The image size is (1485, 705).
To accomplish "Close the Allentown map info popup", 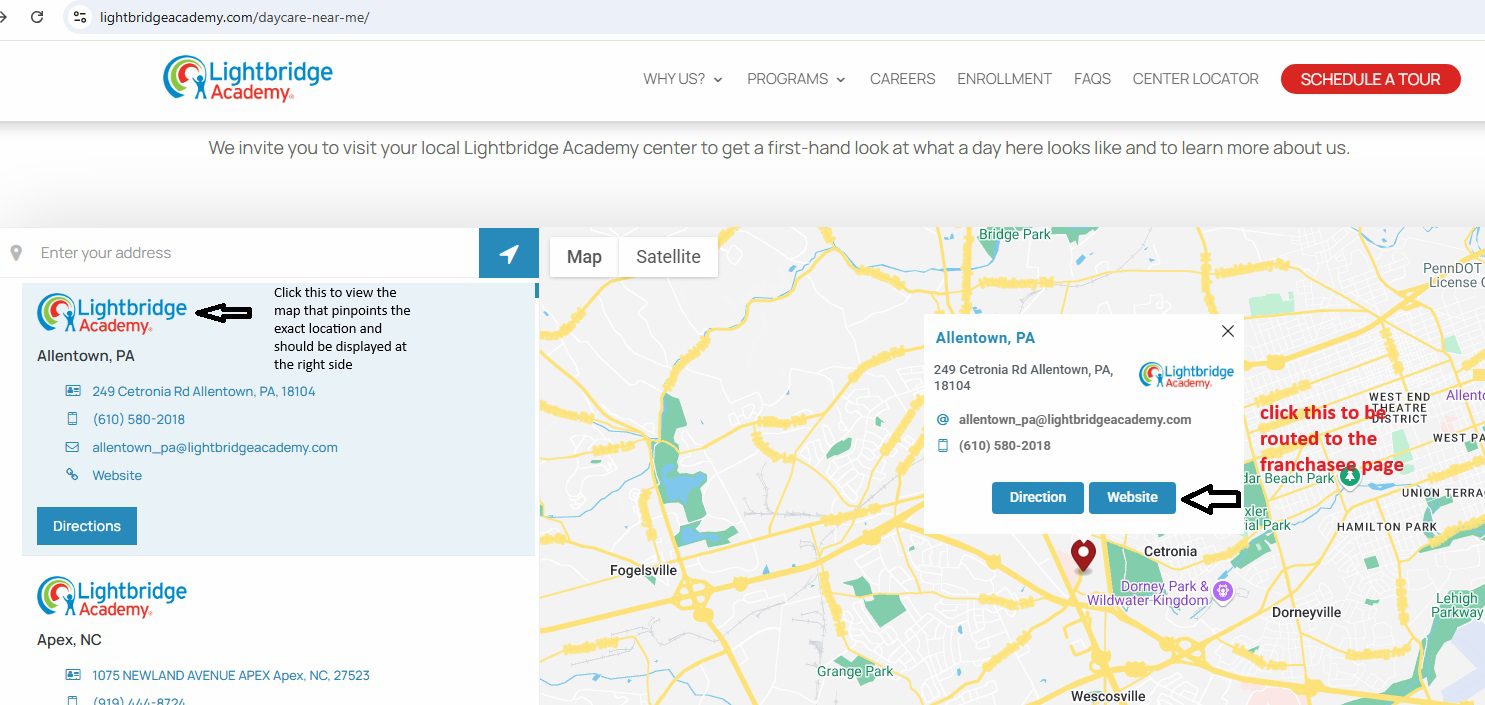I will point(1228,331).
